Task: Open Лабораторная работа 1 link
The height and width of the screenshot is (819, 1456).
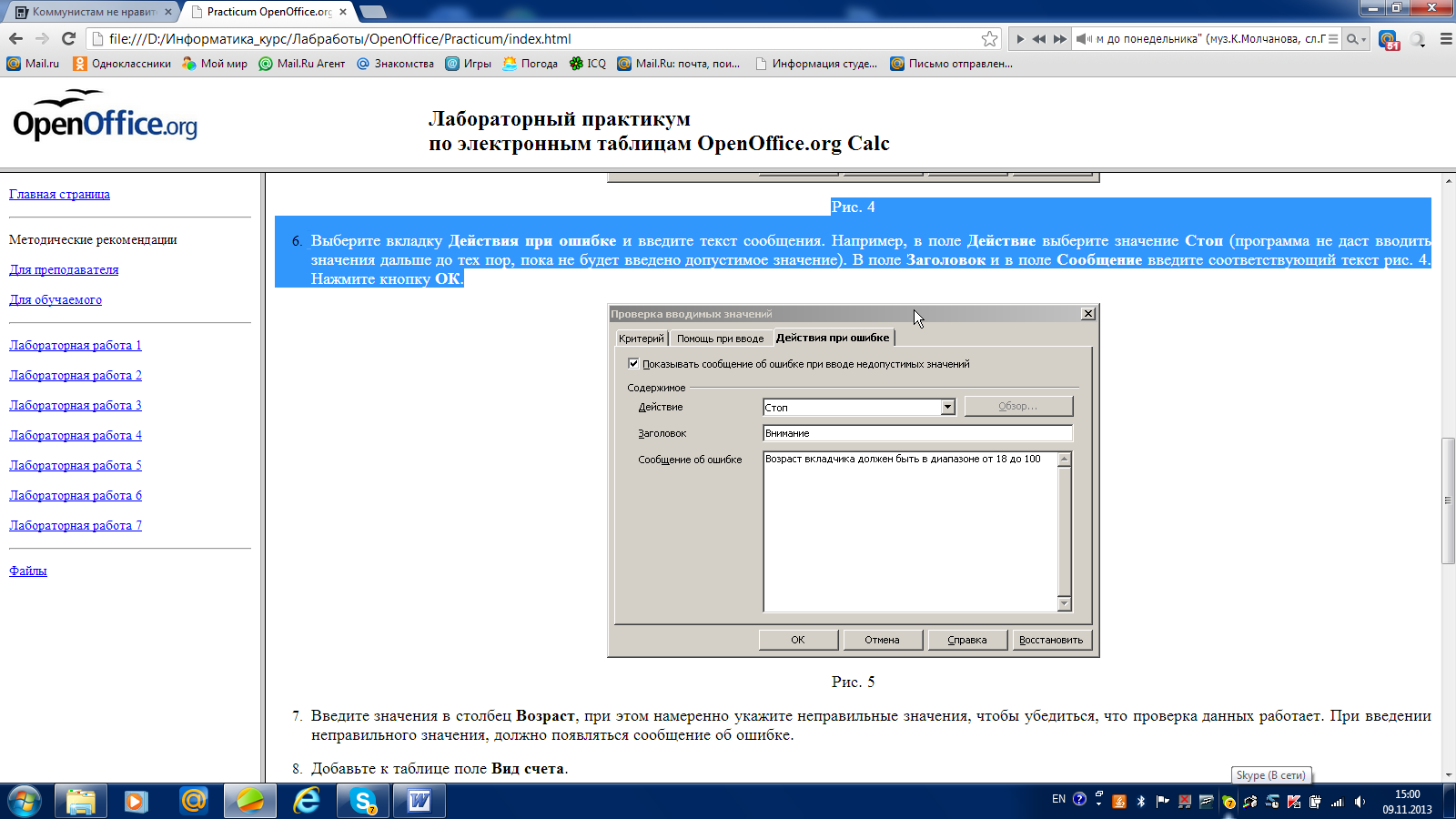Action: pyautogui.click(x=76, y=345)
